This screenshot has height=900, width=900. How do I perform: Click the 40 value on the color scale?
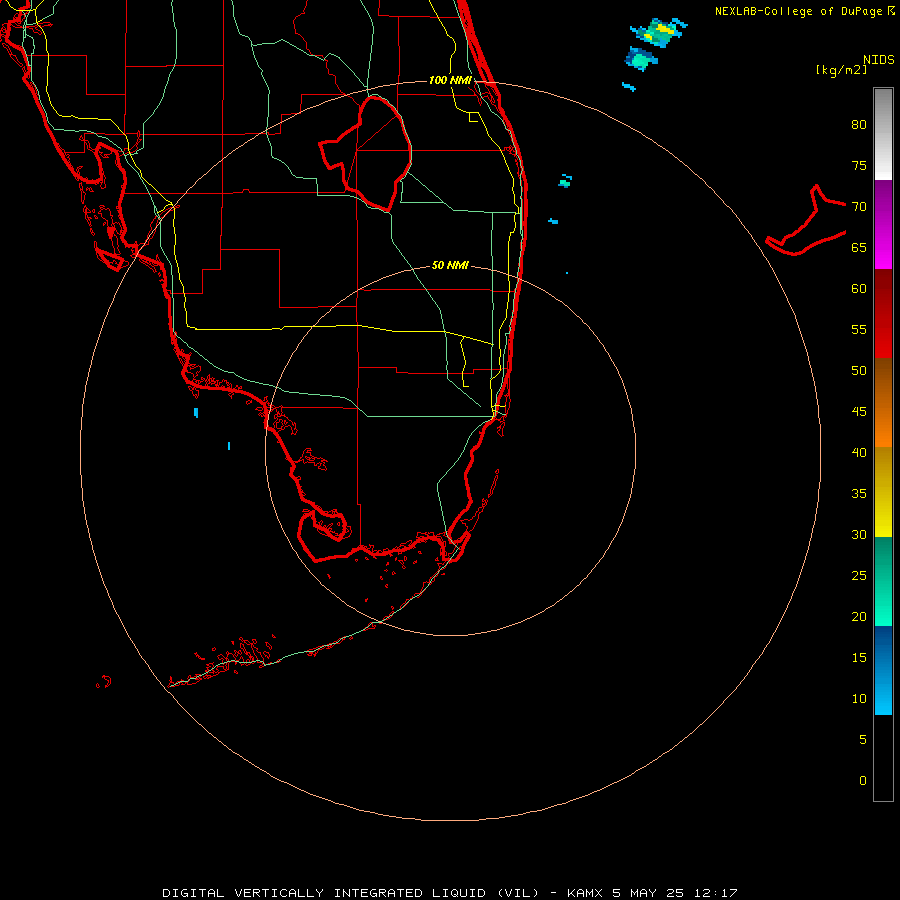pos(859,453)
